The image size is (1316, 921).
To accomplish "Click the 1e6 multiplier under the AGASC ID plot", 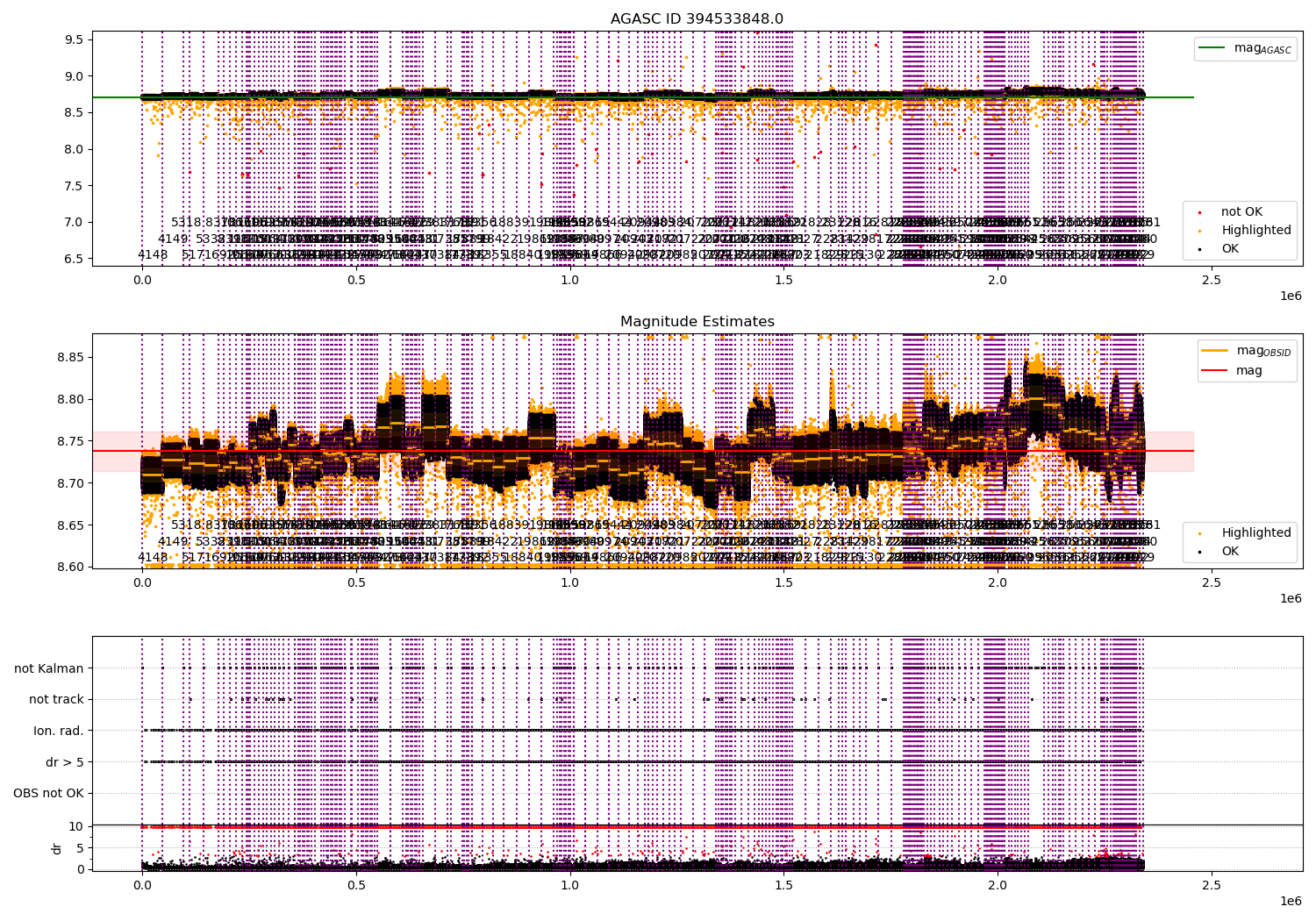I will [x=1290, y=296].
